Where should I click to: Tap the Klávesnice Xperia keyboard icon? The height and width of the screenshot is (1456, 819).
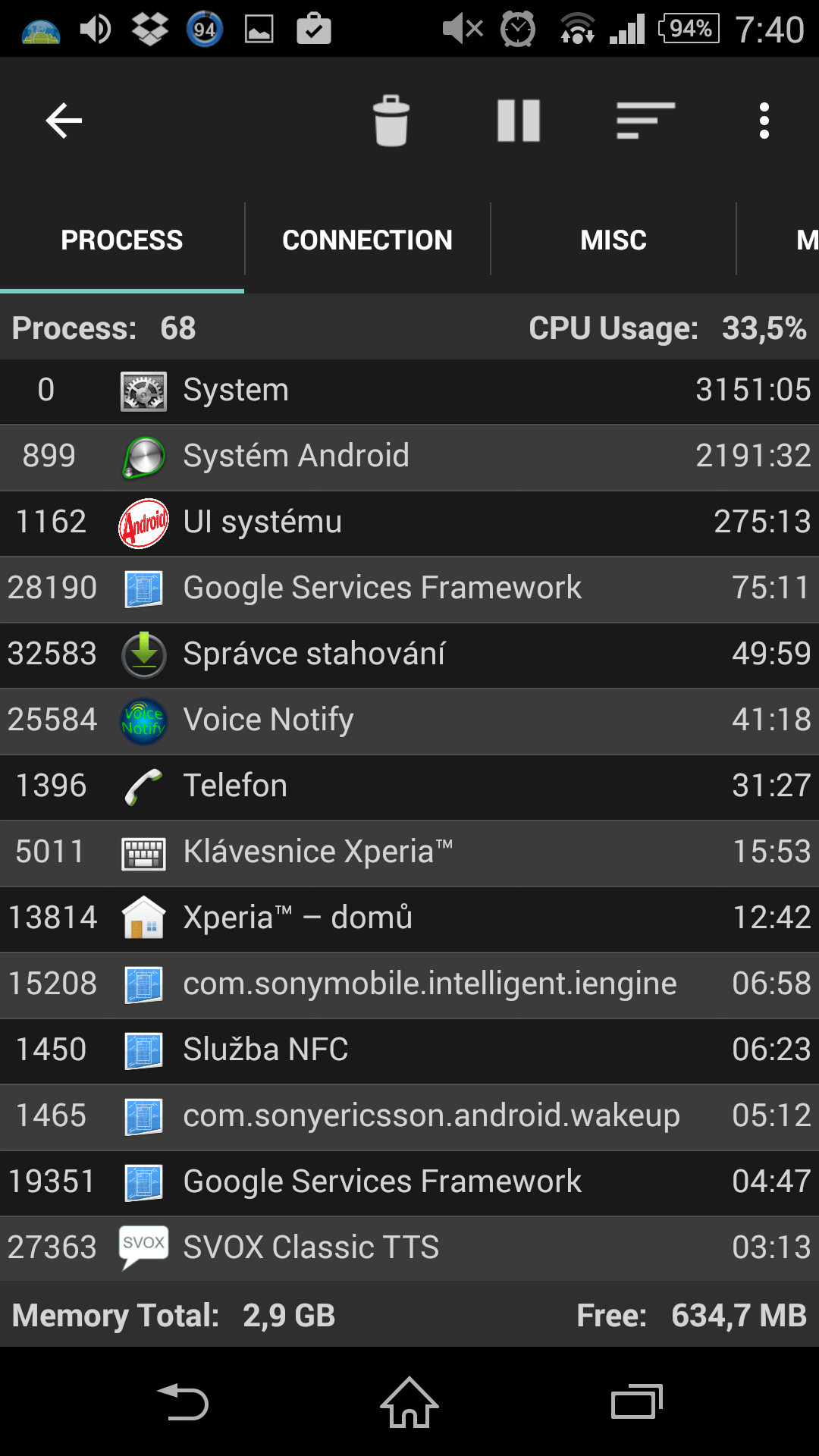pyautogui.click(x=143, y=853)
